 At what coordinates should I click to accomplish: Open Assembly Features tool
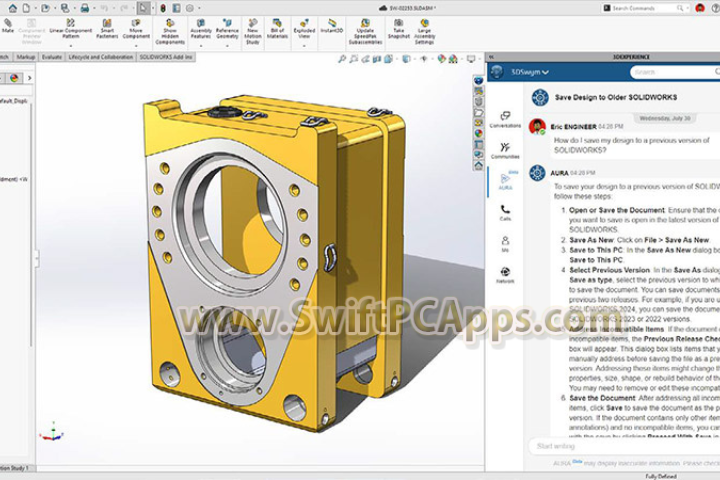tap(201, 28)
